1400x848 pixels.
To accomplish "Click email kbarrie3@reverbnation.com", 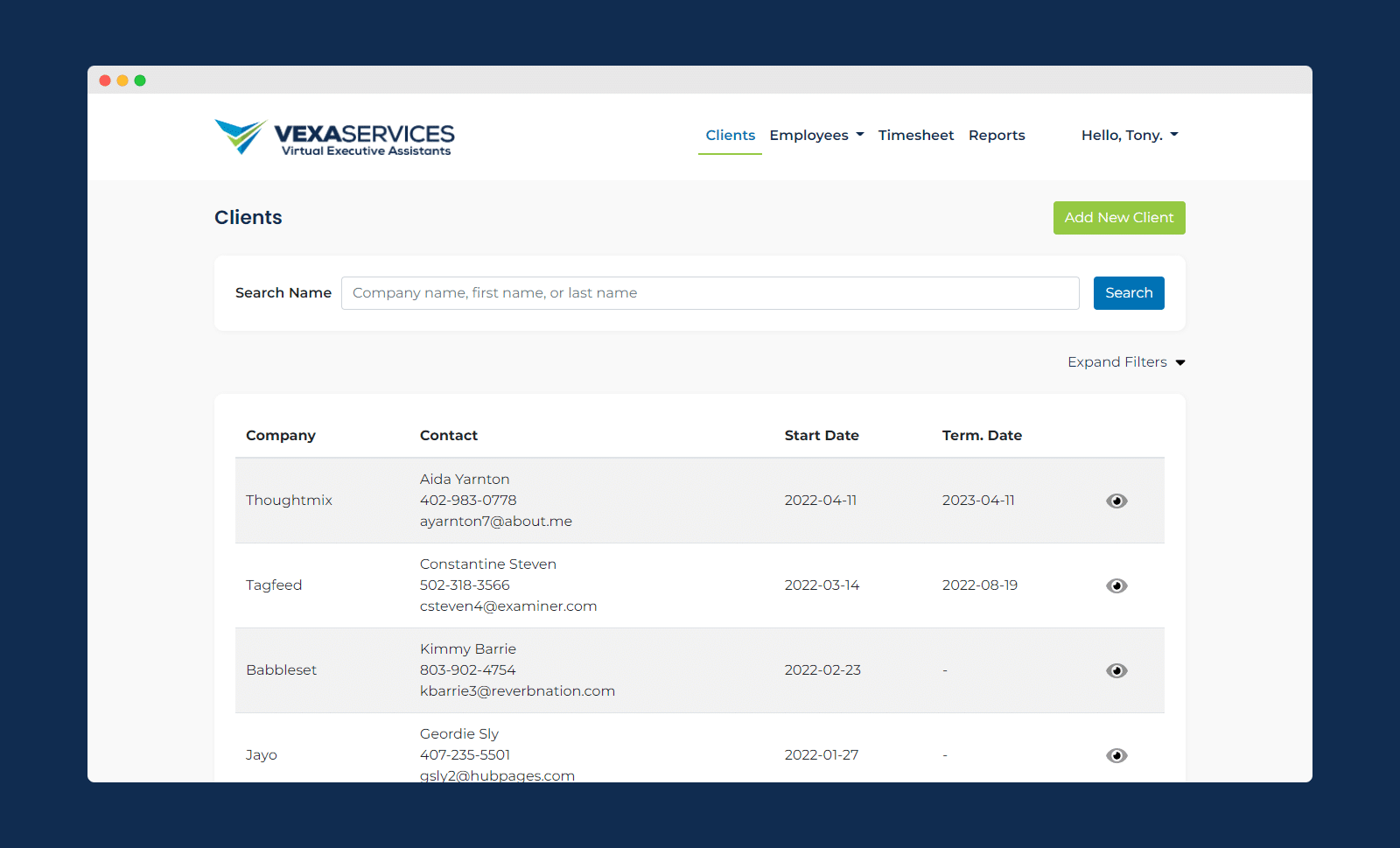I will pos(517,691).
